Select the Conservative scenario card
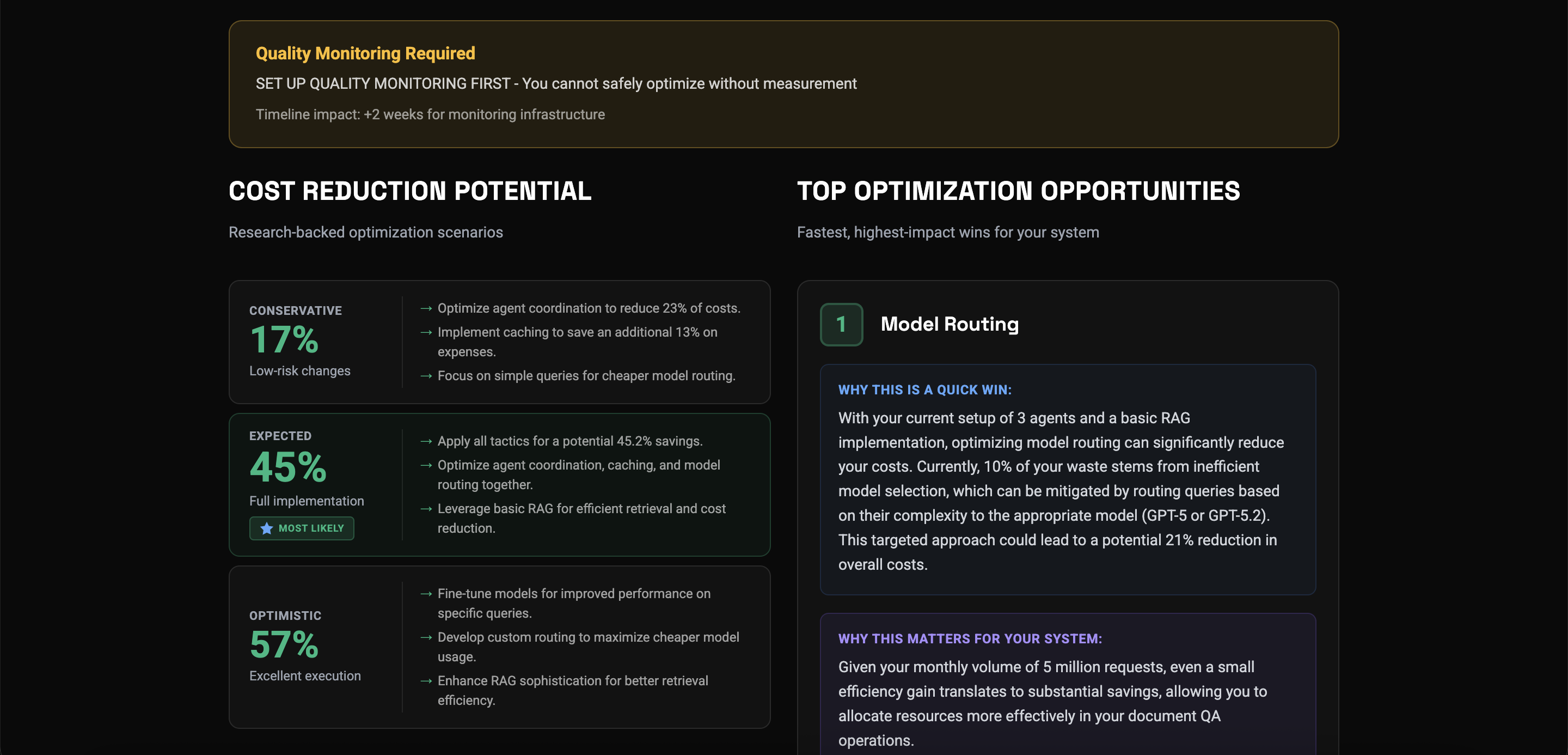The width and height of the screenshot is (1568, 755). pyautogui.click(x=499, y=342)
